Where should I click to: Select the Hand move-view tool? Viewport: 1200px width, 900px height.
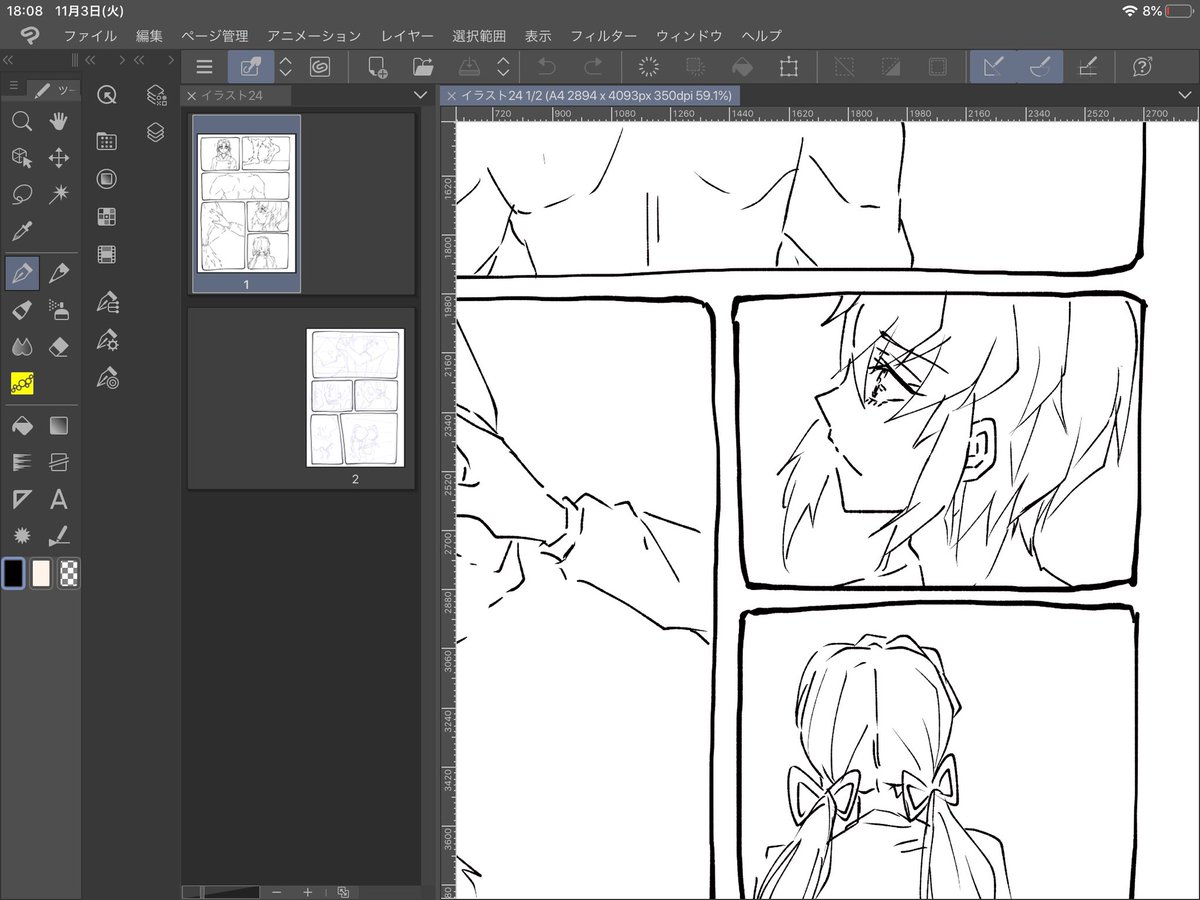pos(59,121)
